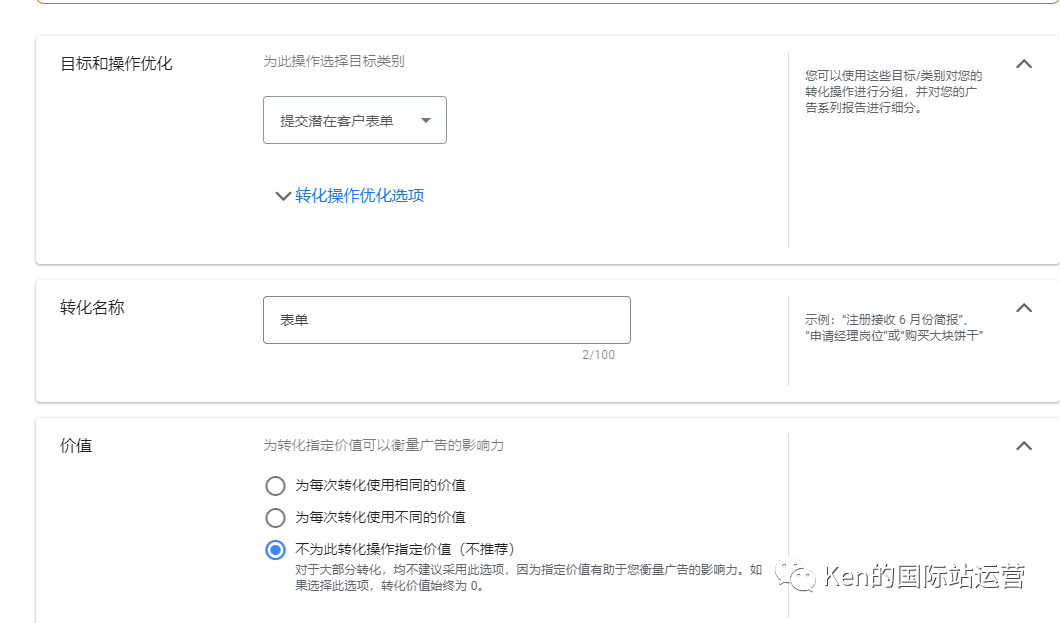
Task: Select 为每次转化使用不同的价值 radio button
Action: 275,518
